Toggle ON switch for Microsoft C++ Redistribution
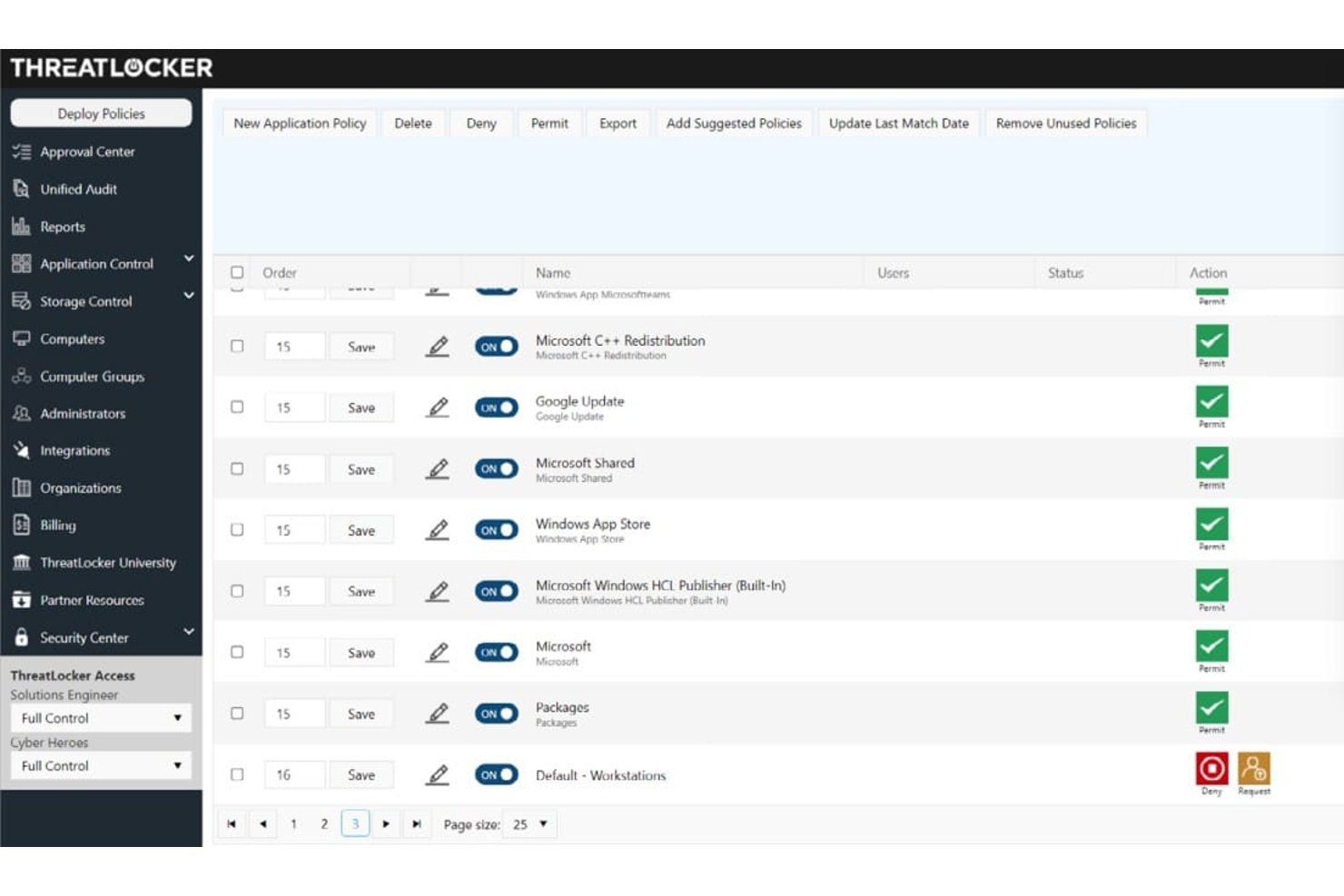Viewport: 1344px width, 896px height. 496,347
